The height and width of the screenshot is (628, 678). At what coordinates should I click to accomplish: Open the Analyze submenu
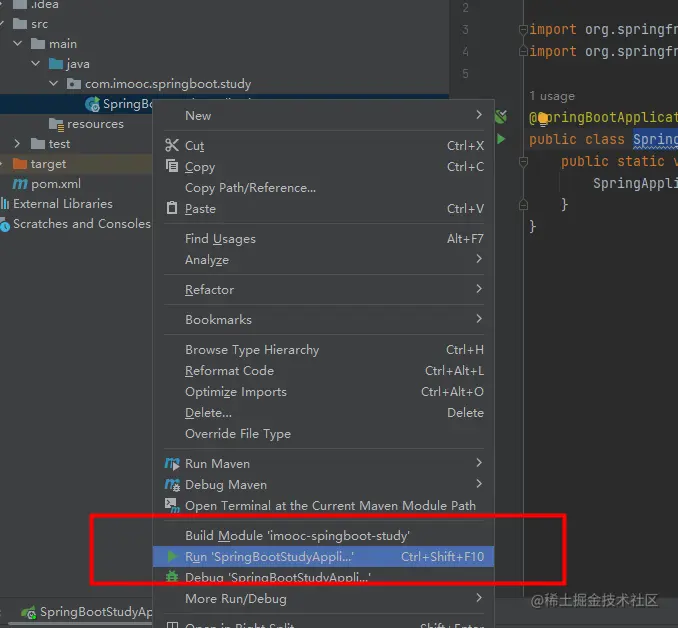323,260
